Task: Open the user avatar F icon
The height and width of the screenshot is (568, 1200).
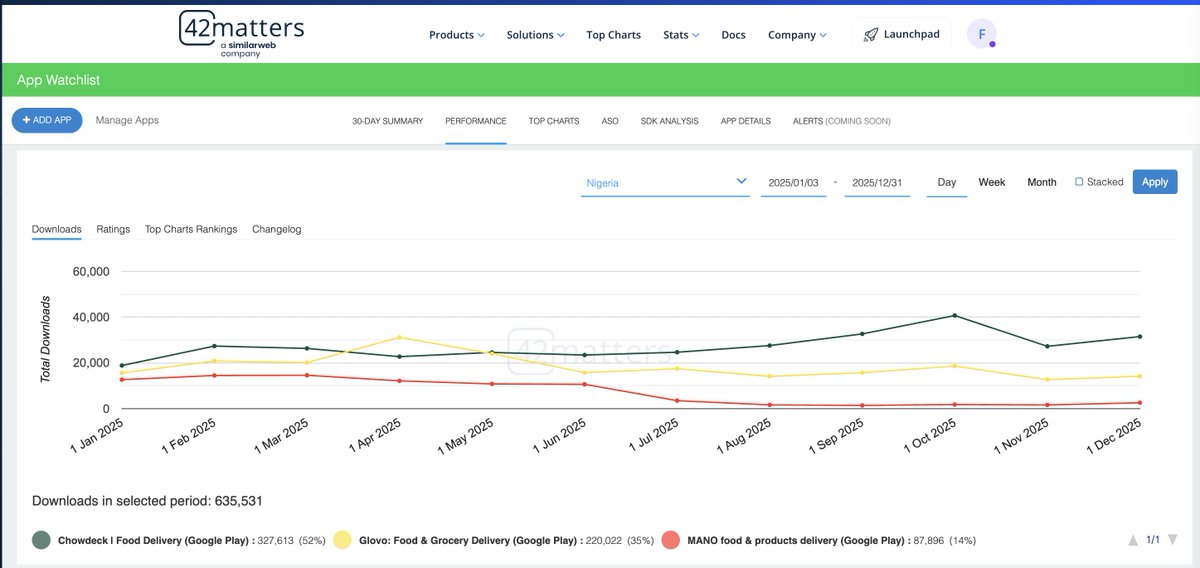Action: pos(982,34)
